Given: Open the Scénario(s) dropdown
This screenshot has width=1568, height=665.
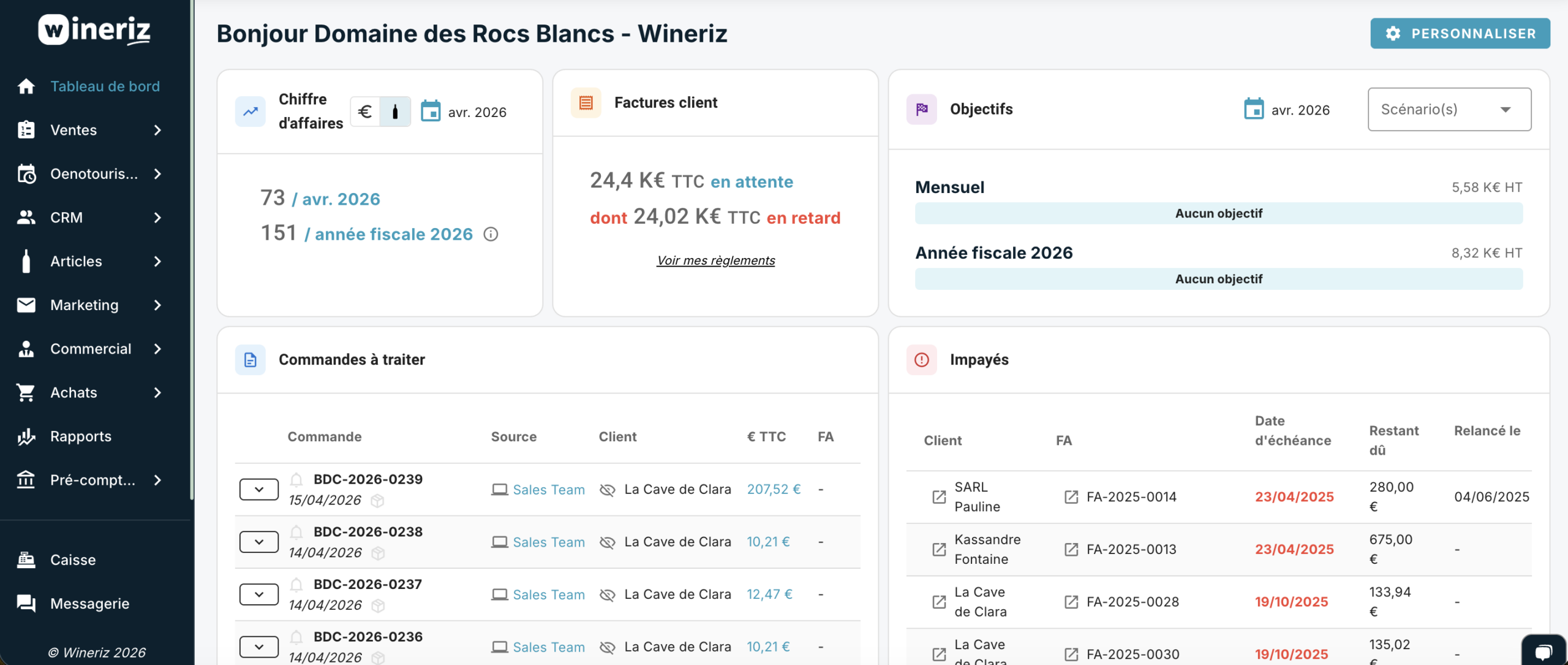Looking at the screenshot, I should pyautogui.click(x=1449, y=109).
